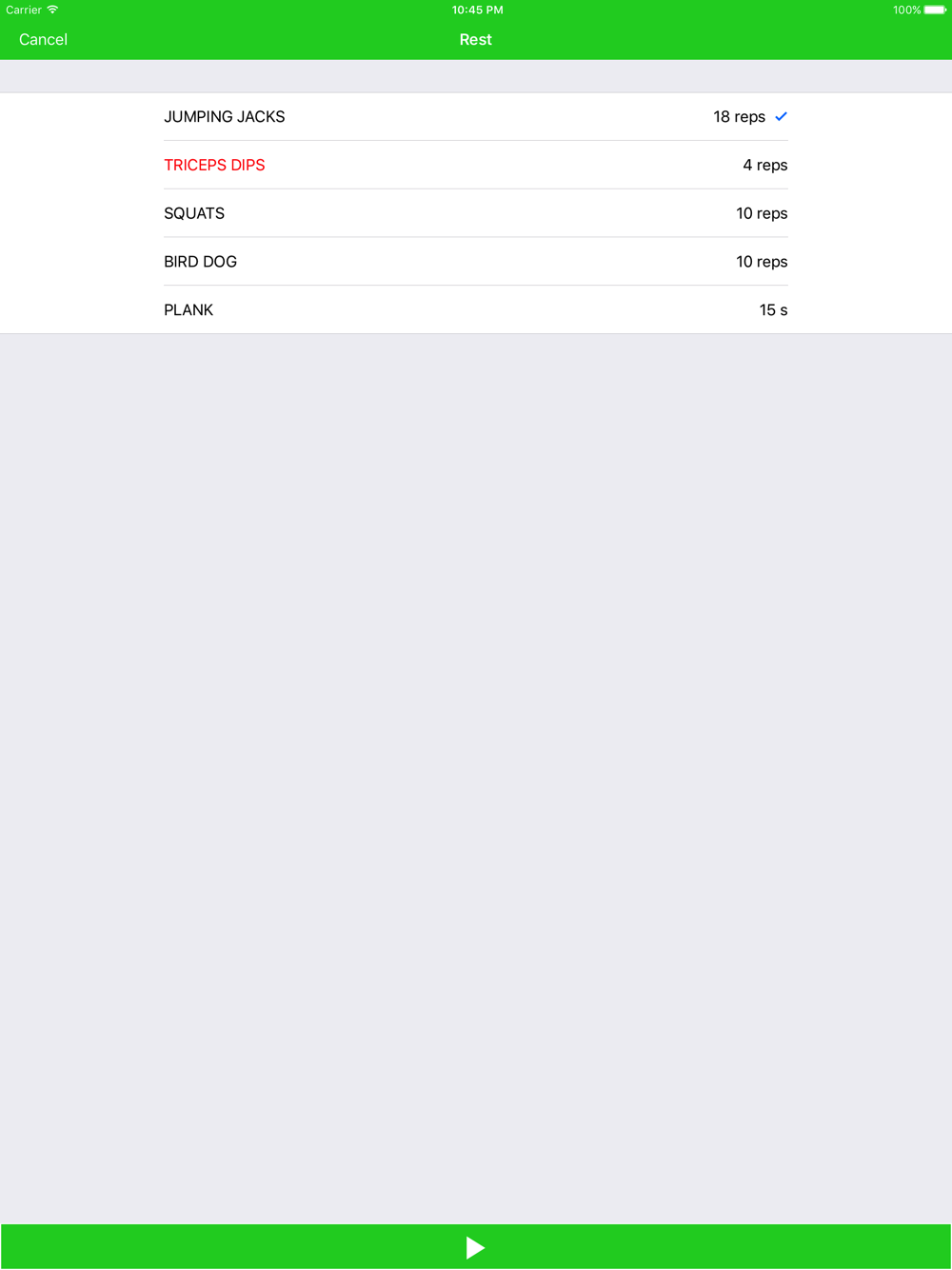952x1270 pixels.
Task: Tap the 10:45 PM clock
Action: [477, 10]
